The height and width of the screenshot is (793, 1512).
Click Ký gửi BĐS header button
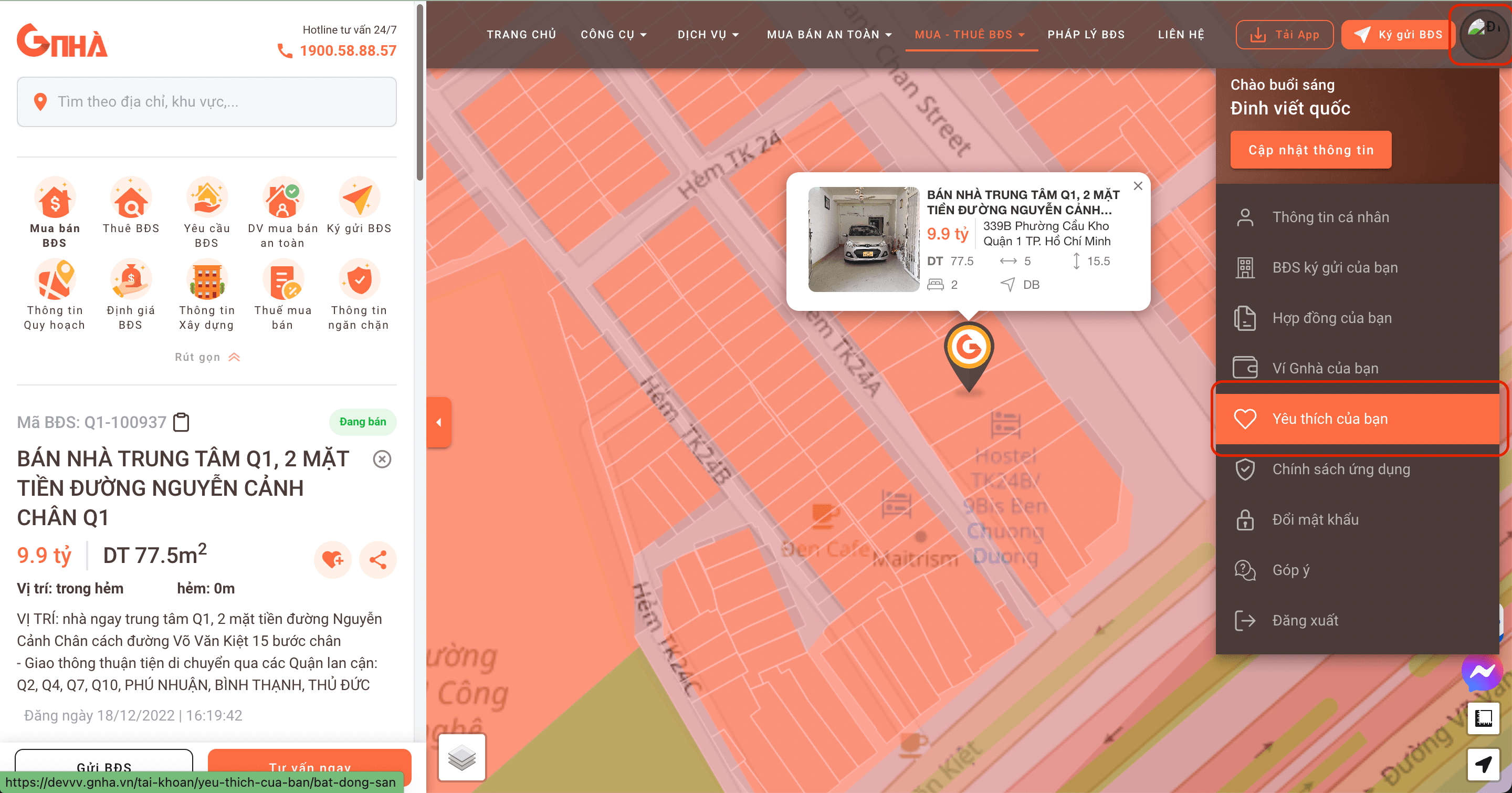point(1398,35)
